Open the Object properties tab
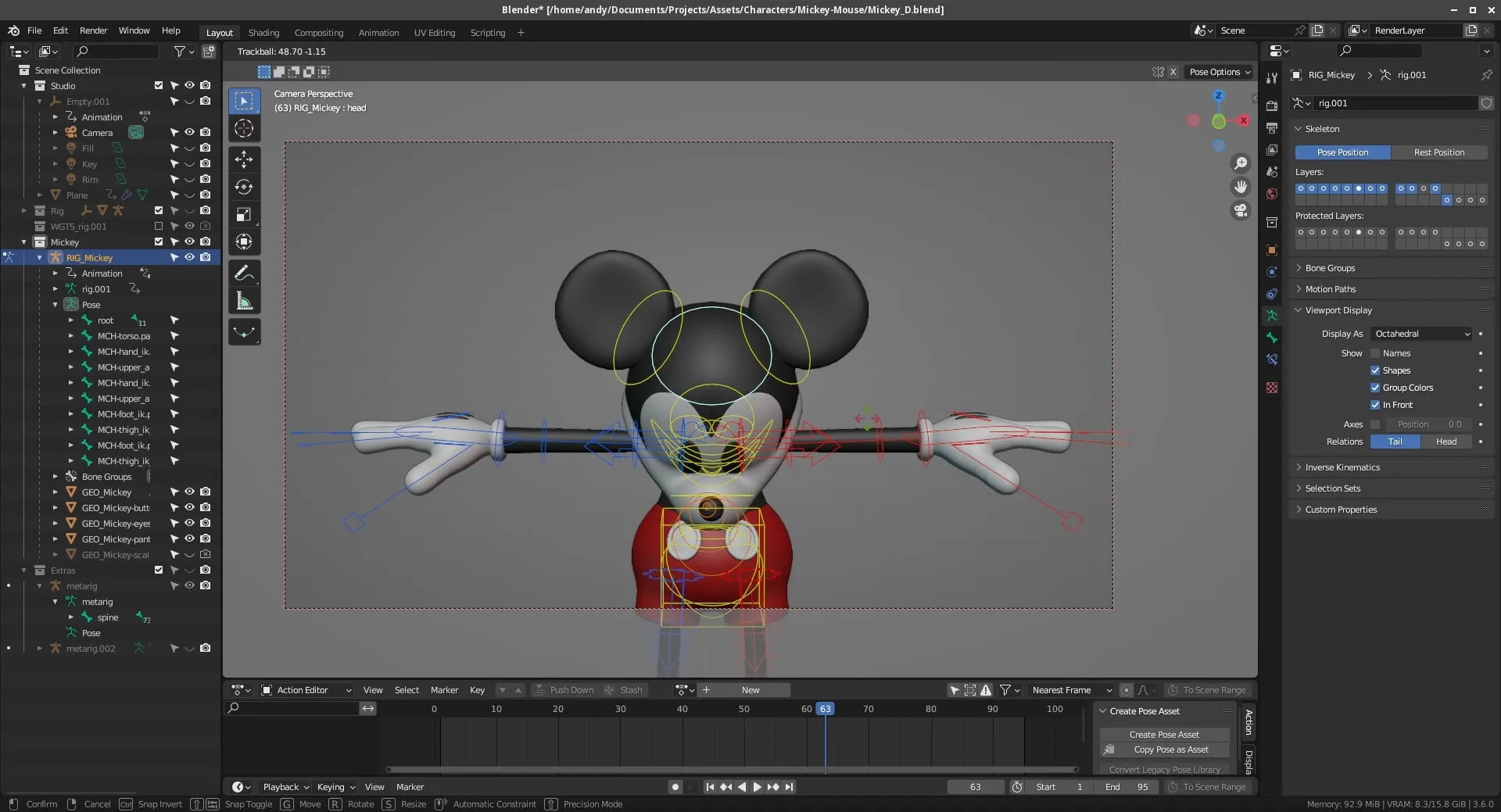Image resolution: width=1501 pixels, height=812 pixels. coord(1272,250)
